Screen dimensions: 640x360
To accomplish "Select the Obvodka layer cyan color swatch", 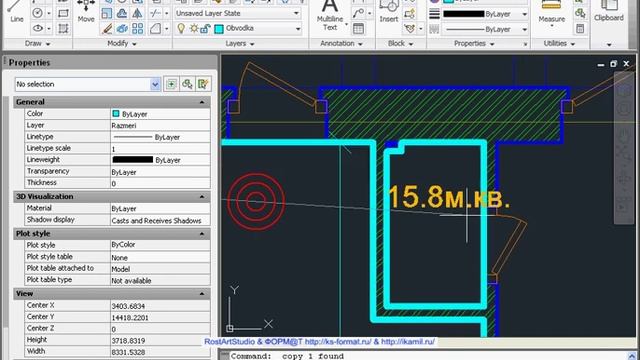I will [219, 29].
